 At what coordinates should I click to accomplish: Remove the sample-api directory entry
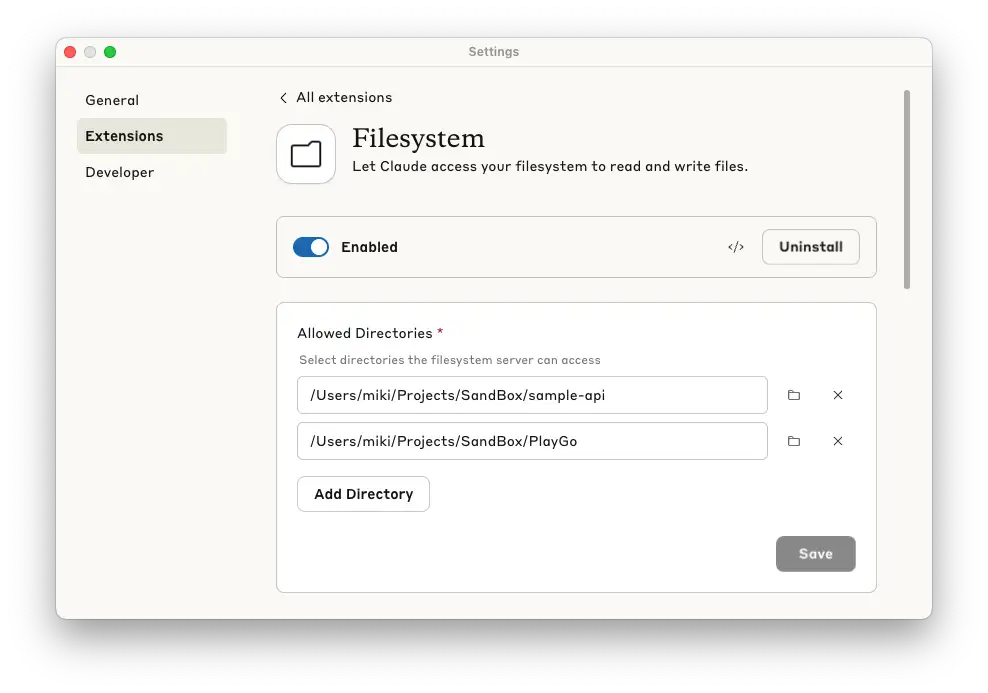click(838, 395)
